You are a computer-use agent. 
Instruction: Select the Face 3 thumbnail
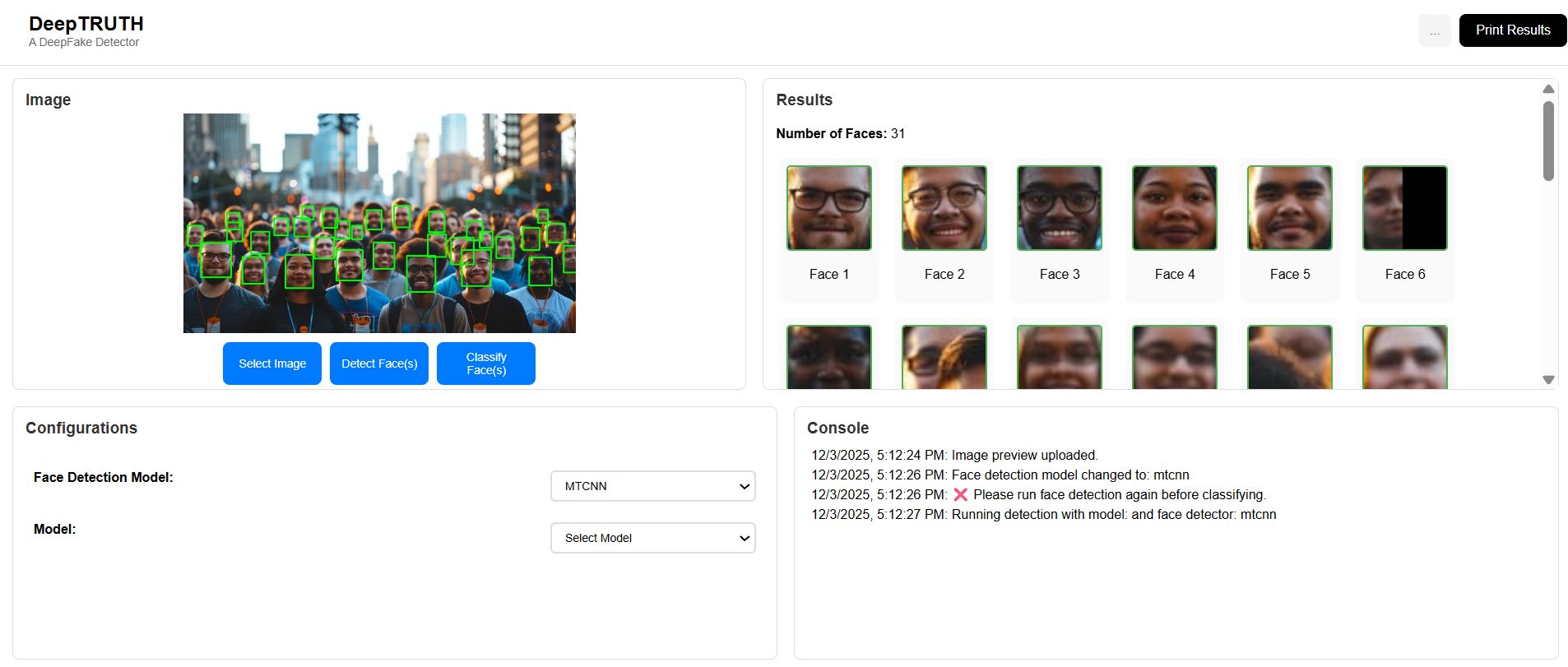[1060, 208]
